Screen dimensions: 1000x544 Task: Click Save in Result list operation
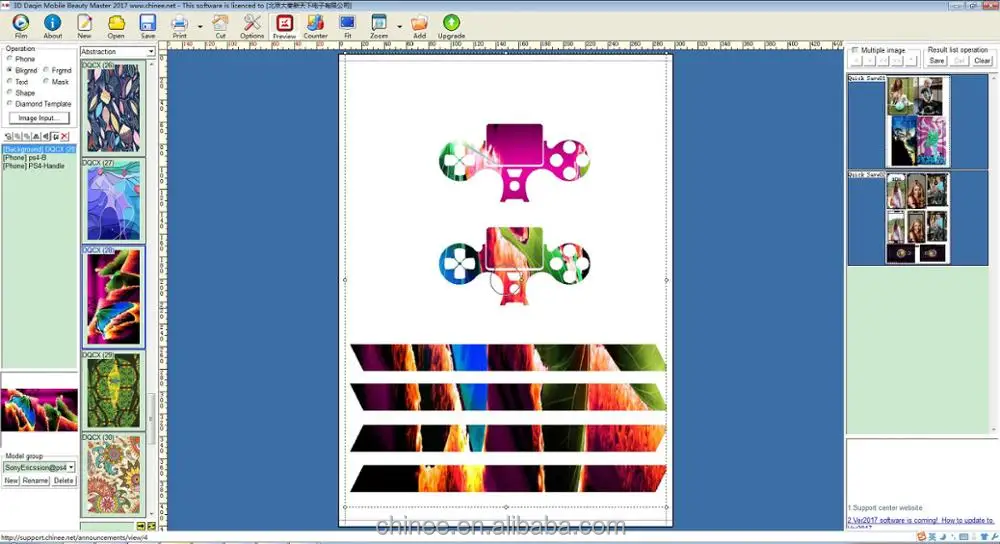937,61
